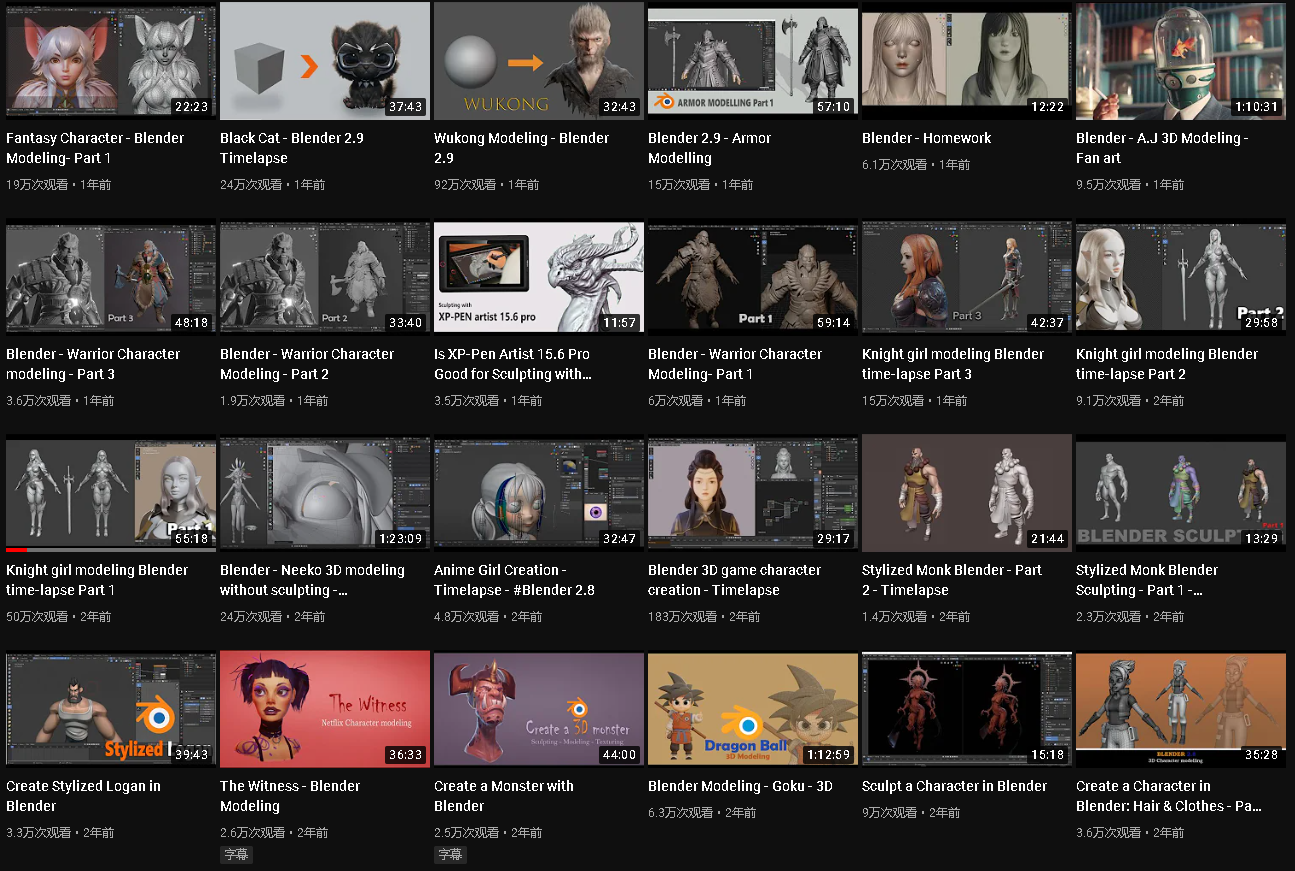1295x871 pixels.
Task: Click title Create a Monster with Blender
Action: (x=504, y=796)
